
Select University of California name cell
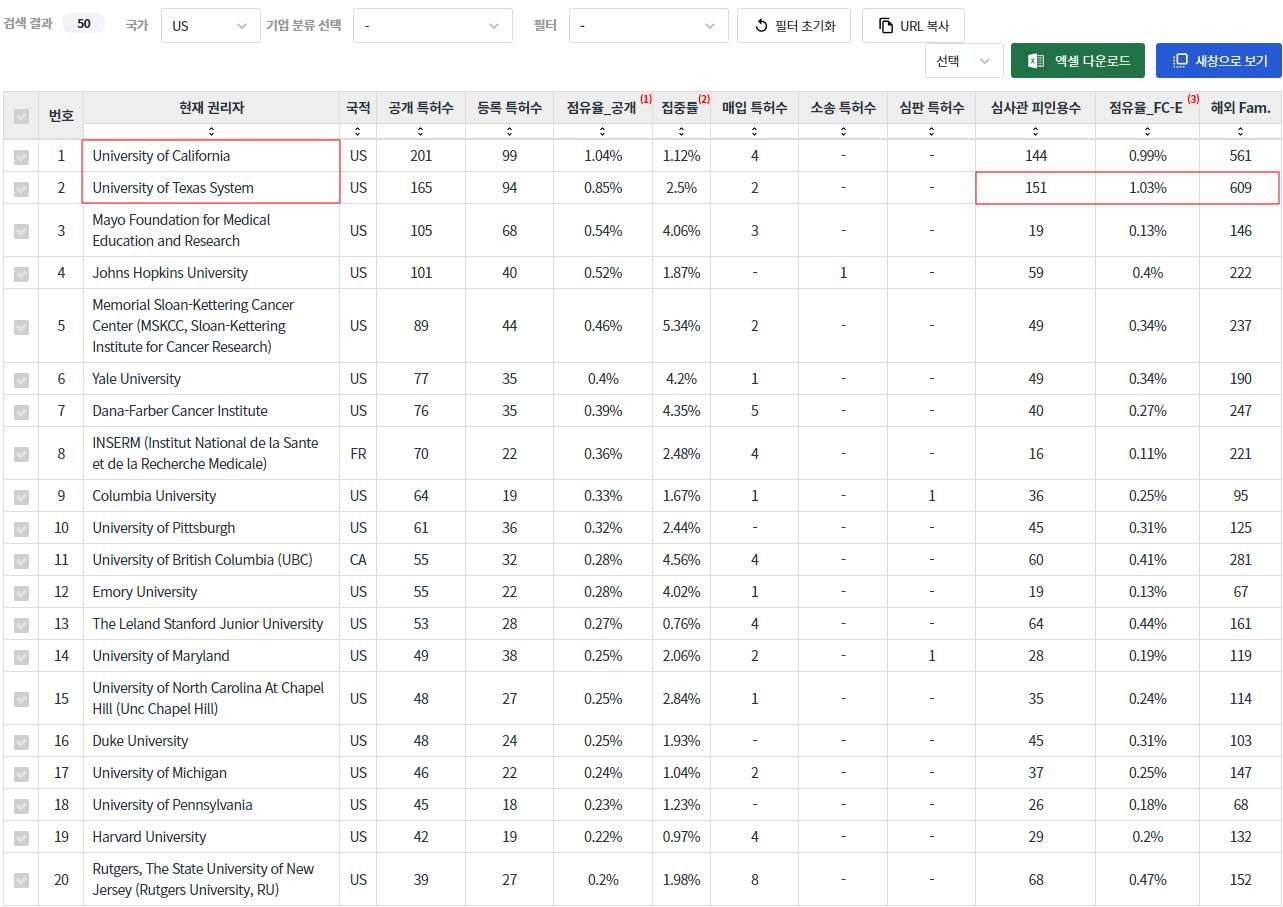point(211,156)
